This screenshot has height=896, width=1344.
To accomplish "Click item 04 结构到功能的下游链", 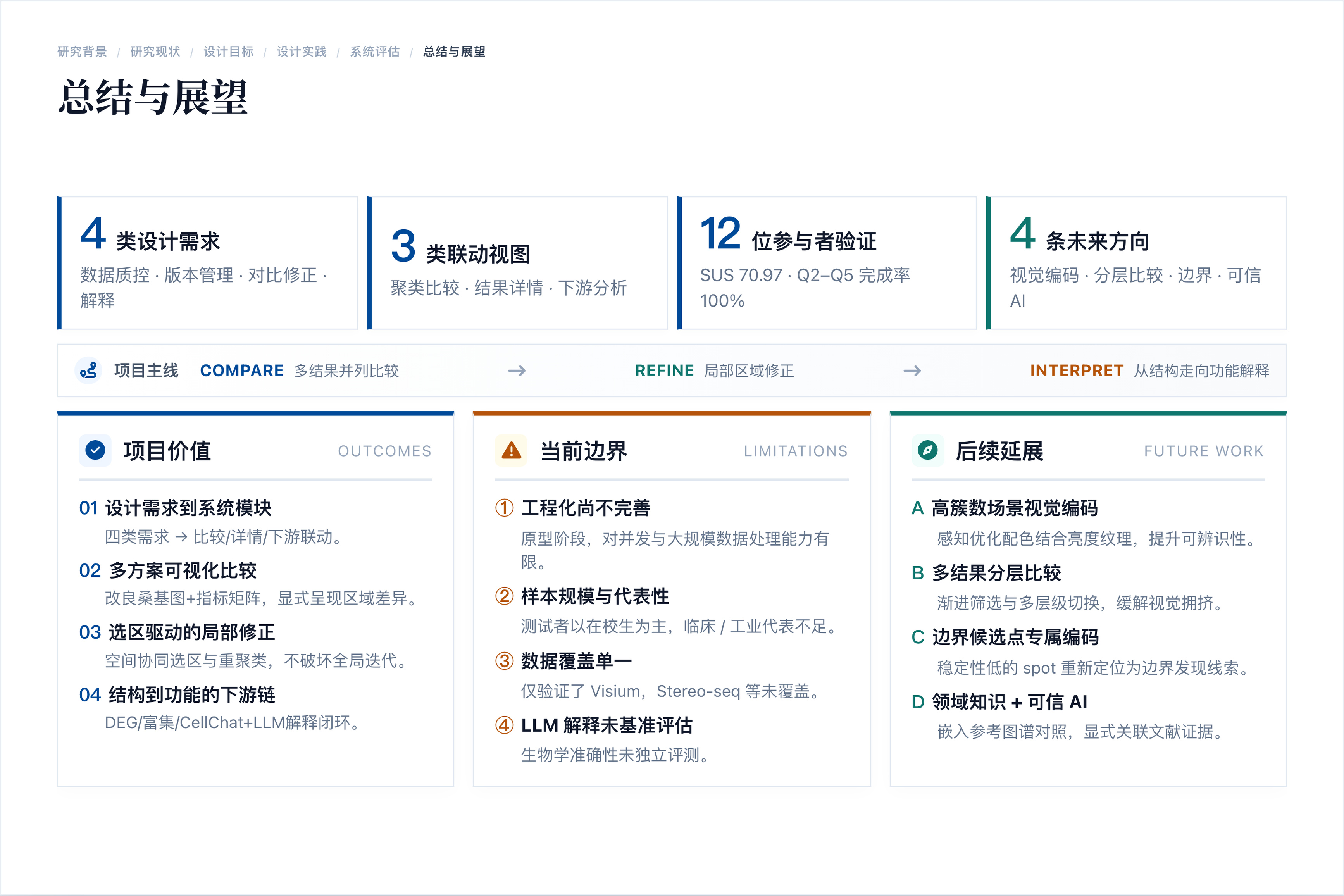I will coord(177,694).
